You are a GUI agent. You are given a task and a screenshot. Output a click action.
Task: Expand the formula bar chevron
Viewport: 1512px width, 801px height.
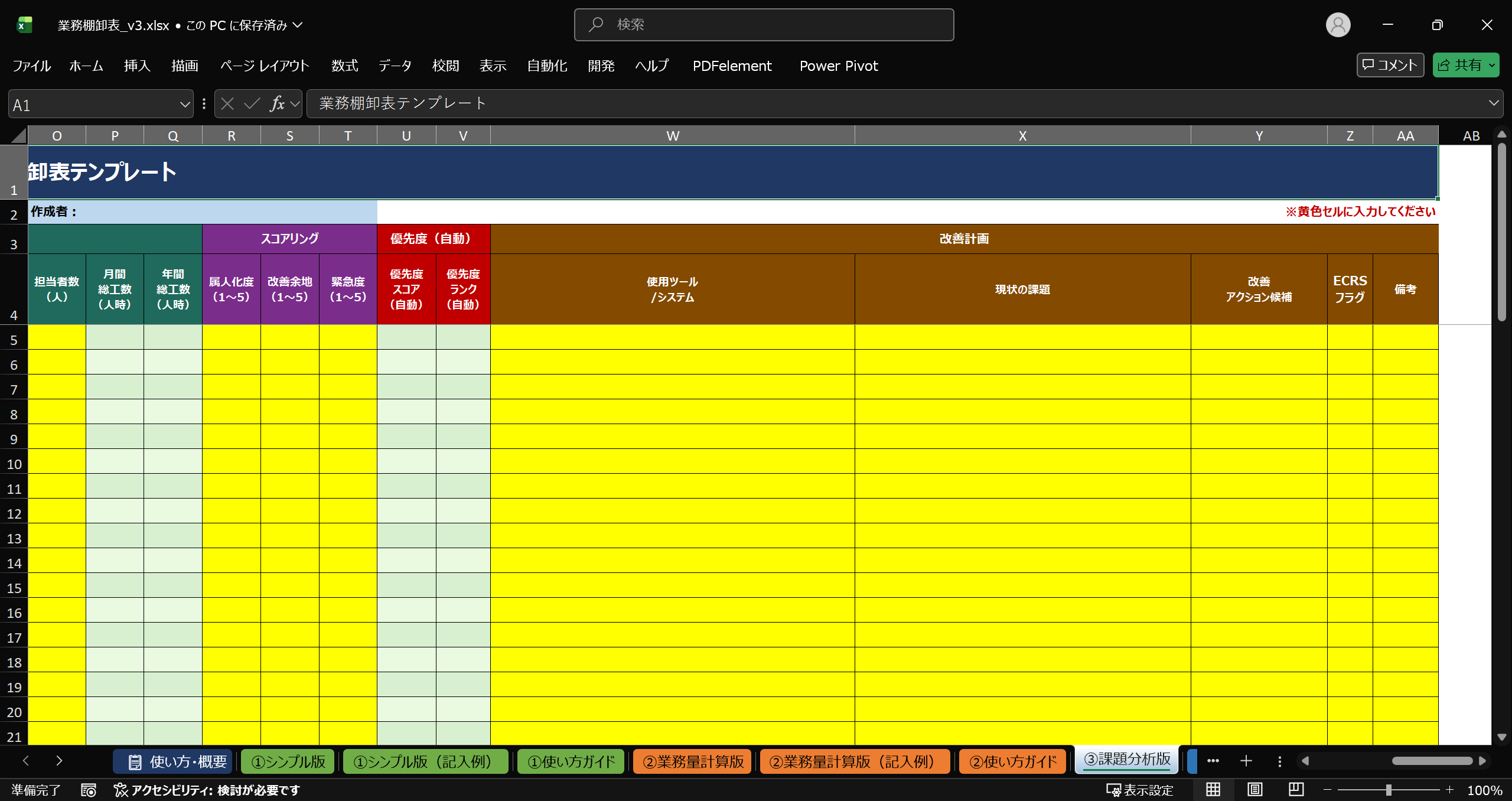click(x=1494, y=103)
